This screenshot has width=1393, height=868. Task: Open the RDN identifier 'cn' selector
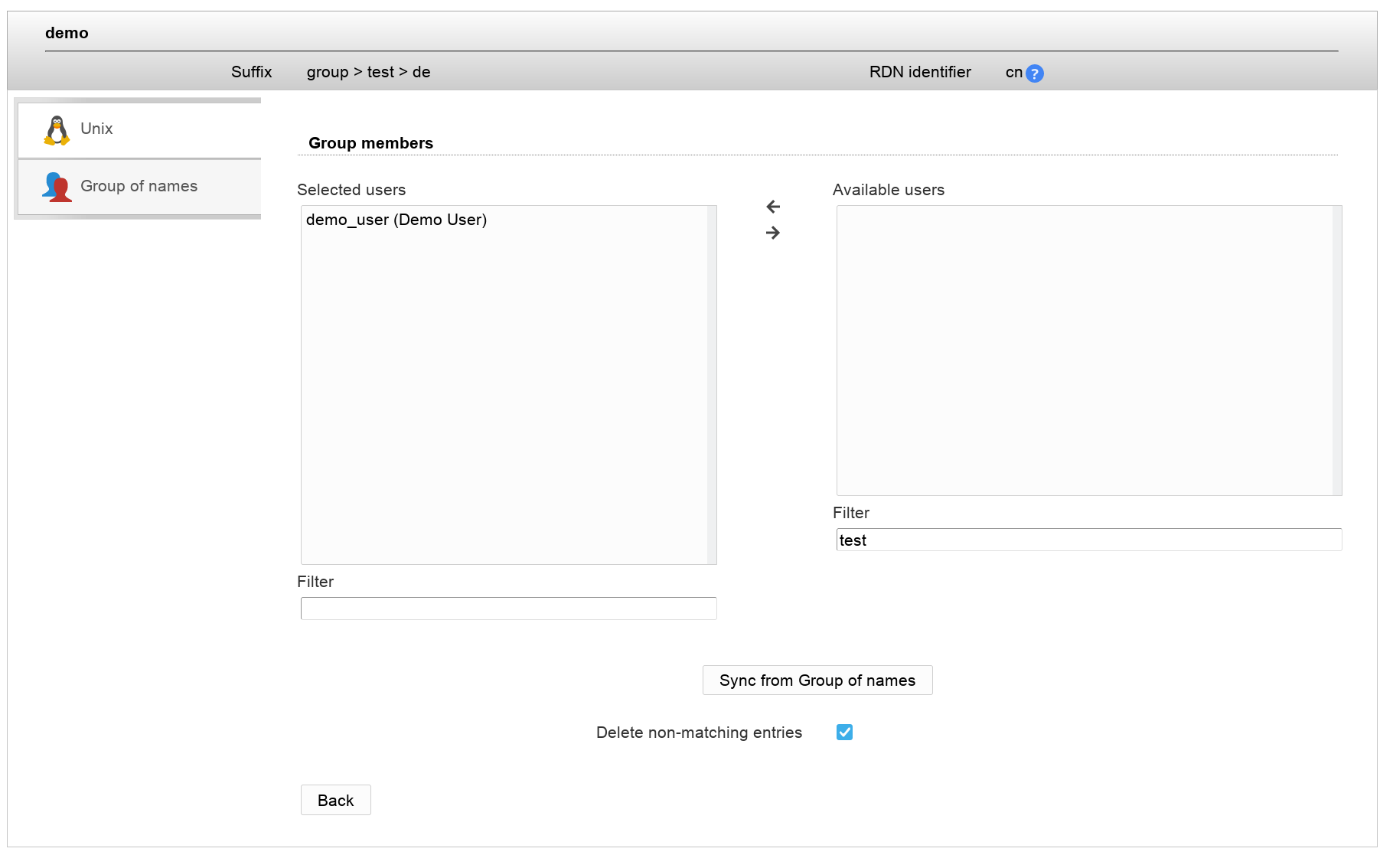coord(1013,72)
